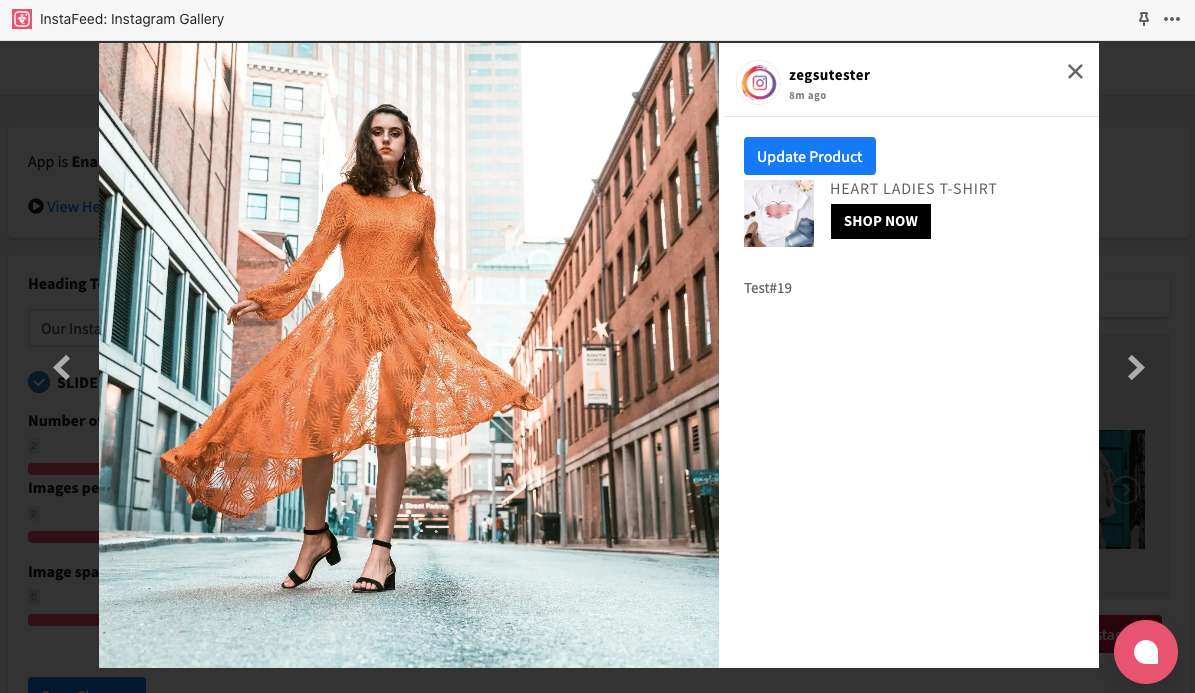Adjust the Images per row slider

click(63, 536)
